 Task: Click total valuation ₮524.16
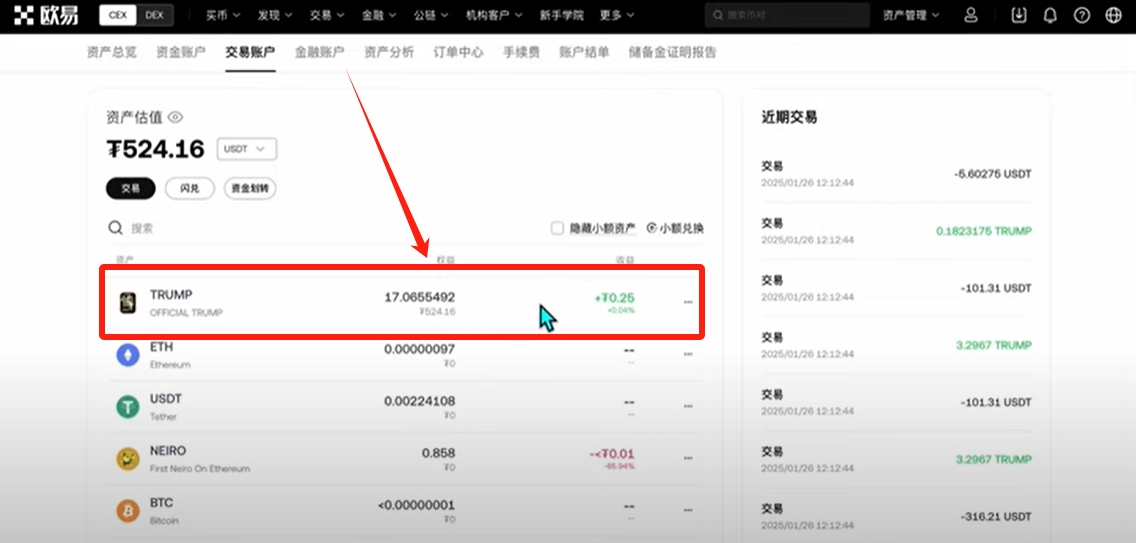point(156,149)
